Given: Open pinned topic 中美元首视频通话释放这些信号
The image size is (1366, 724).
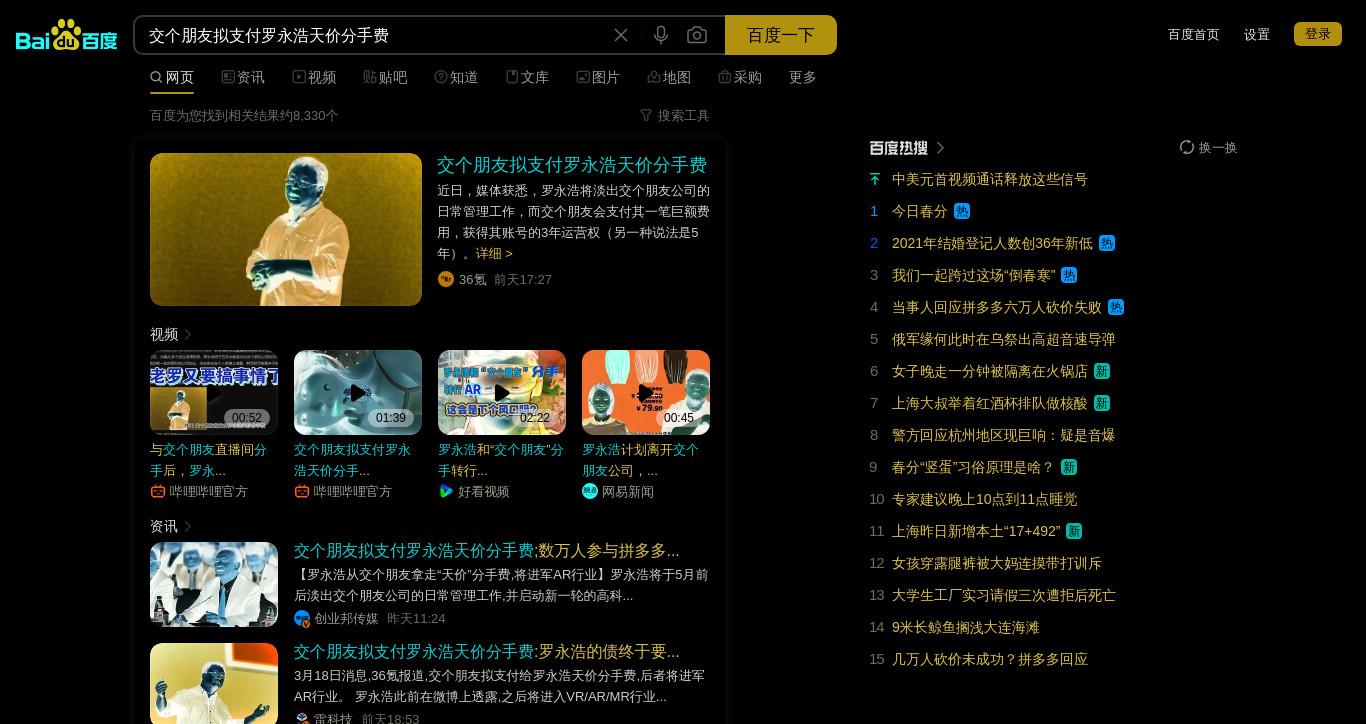Looking at the screenshot, I should tap(990, 179).
